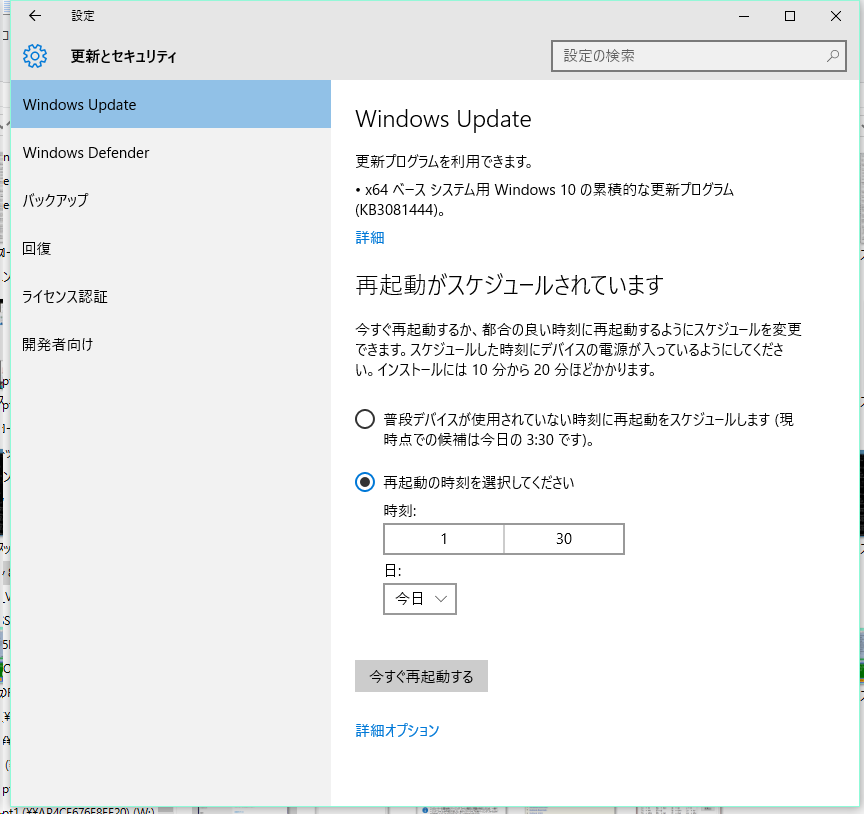Open the バックアップ section
The width and height of the screenshot is (864, 814).
point(171,200)
